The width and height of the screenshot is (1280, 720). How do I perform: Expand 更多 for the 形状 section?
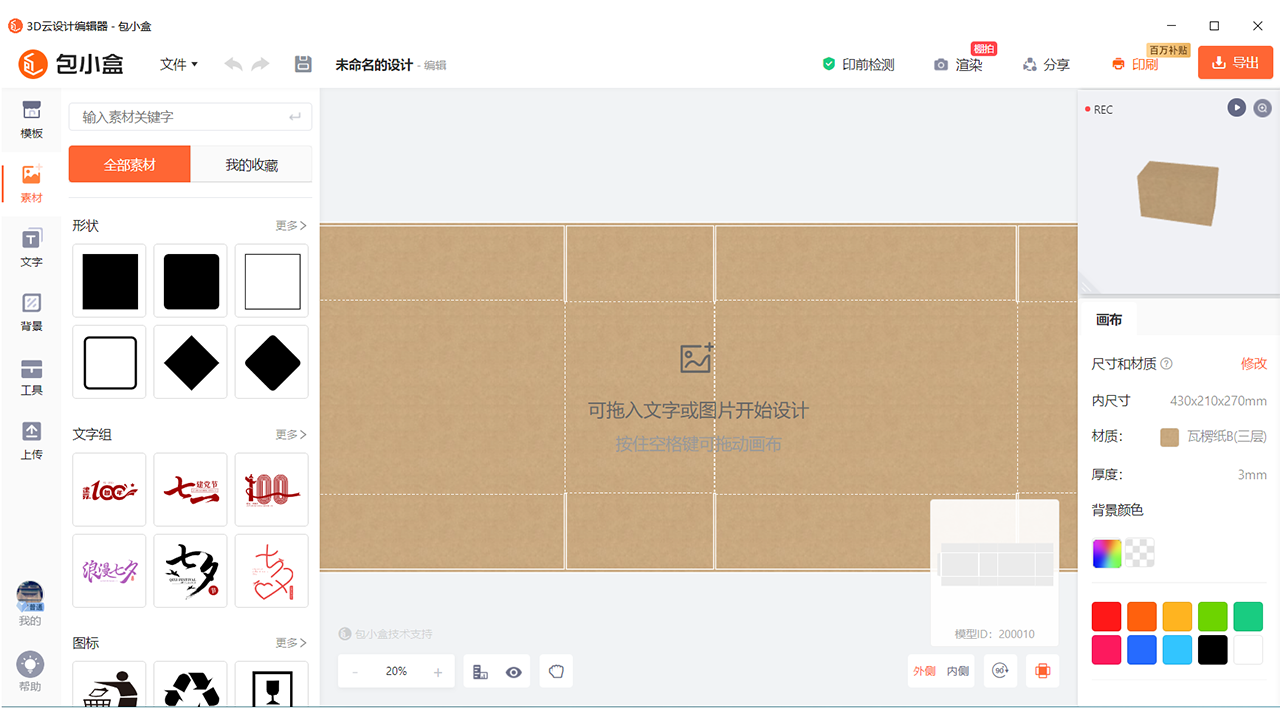(x=291, y=226)
